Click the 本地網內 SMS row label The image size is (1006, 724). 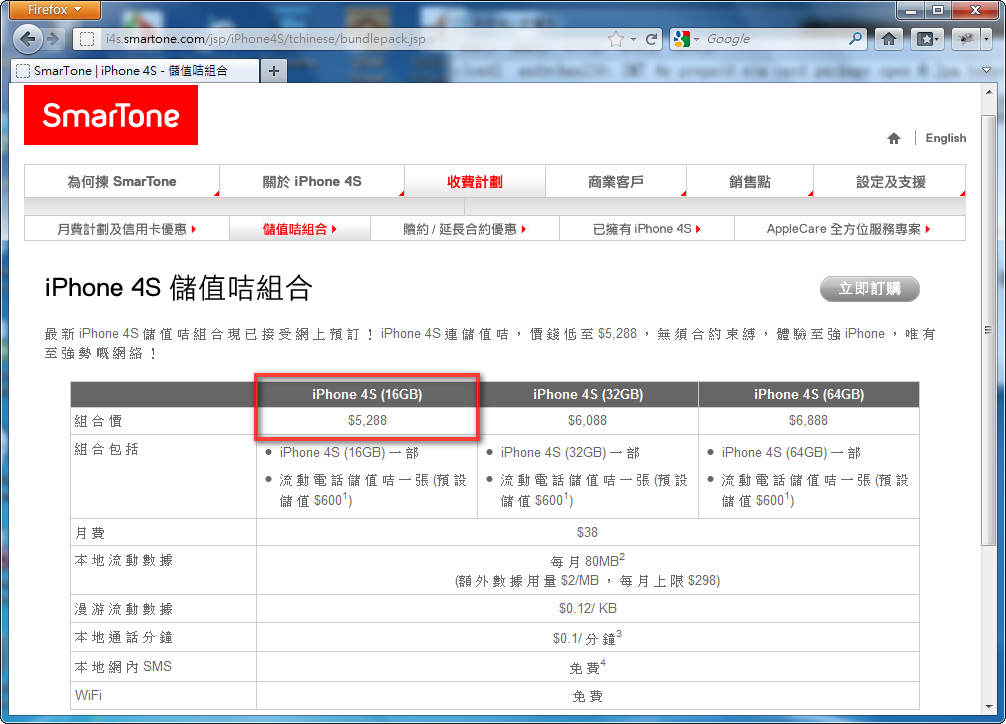point(123,667)
